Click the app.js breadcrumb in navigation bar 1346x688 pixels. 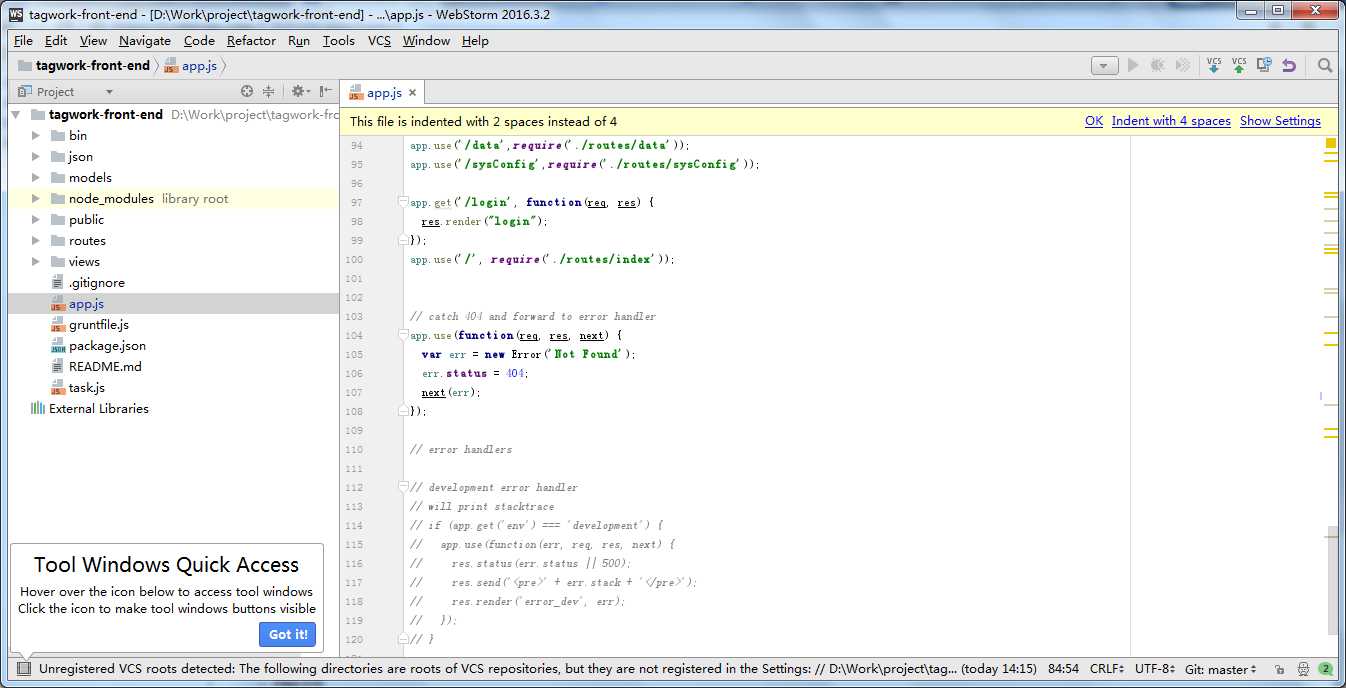point(190,65)
